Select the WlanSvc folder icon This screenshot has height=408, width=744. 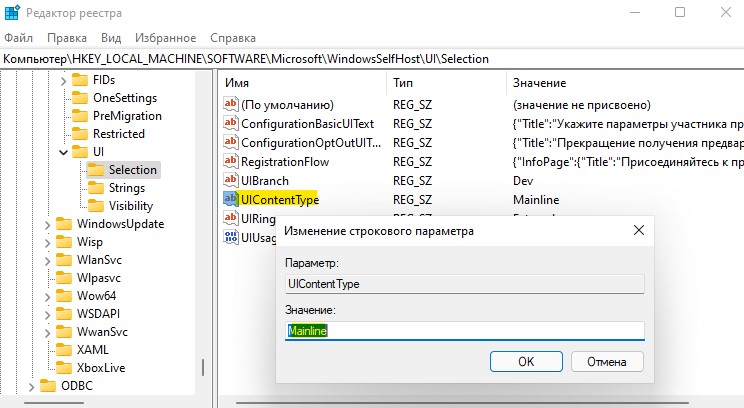pos(64,260)
